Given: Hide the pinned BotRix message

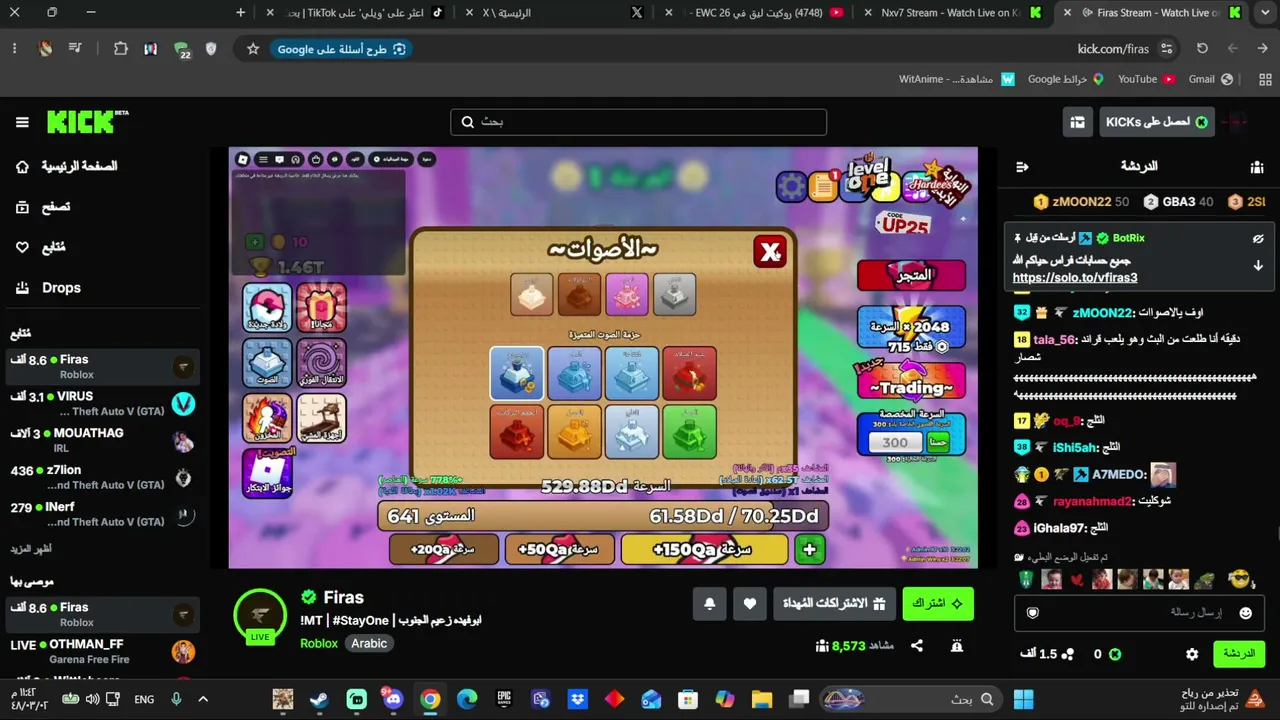Looking at the screenshot, I should [1258, 239].
